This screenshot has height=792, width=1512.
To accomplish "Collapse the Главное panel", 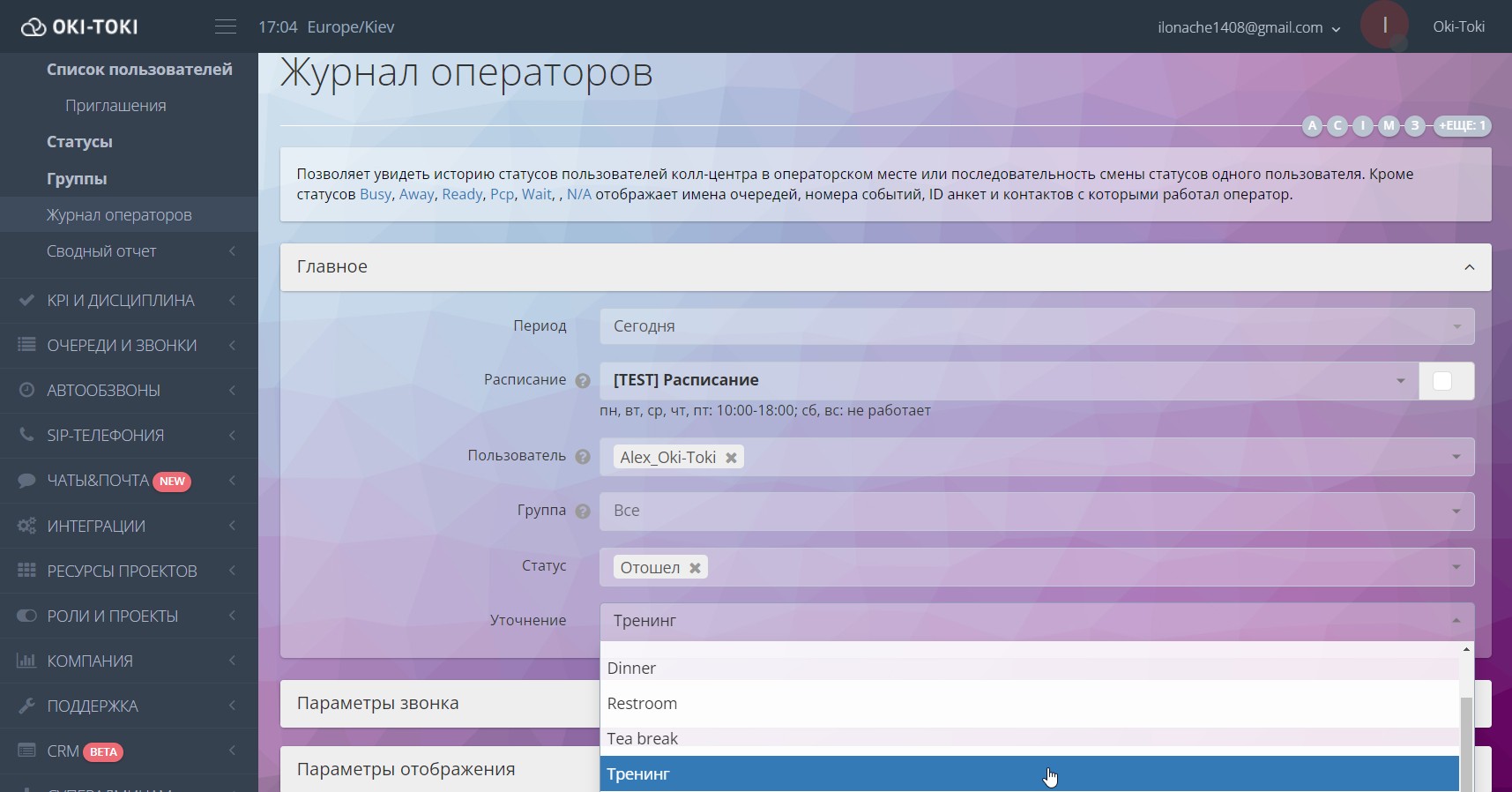I will pyautogui.click(x=1469, y=267).
